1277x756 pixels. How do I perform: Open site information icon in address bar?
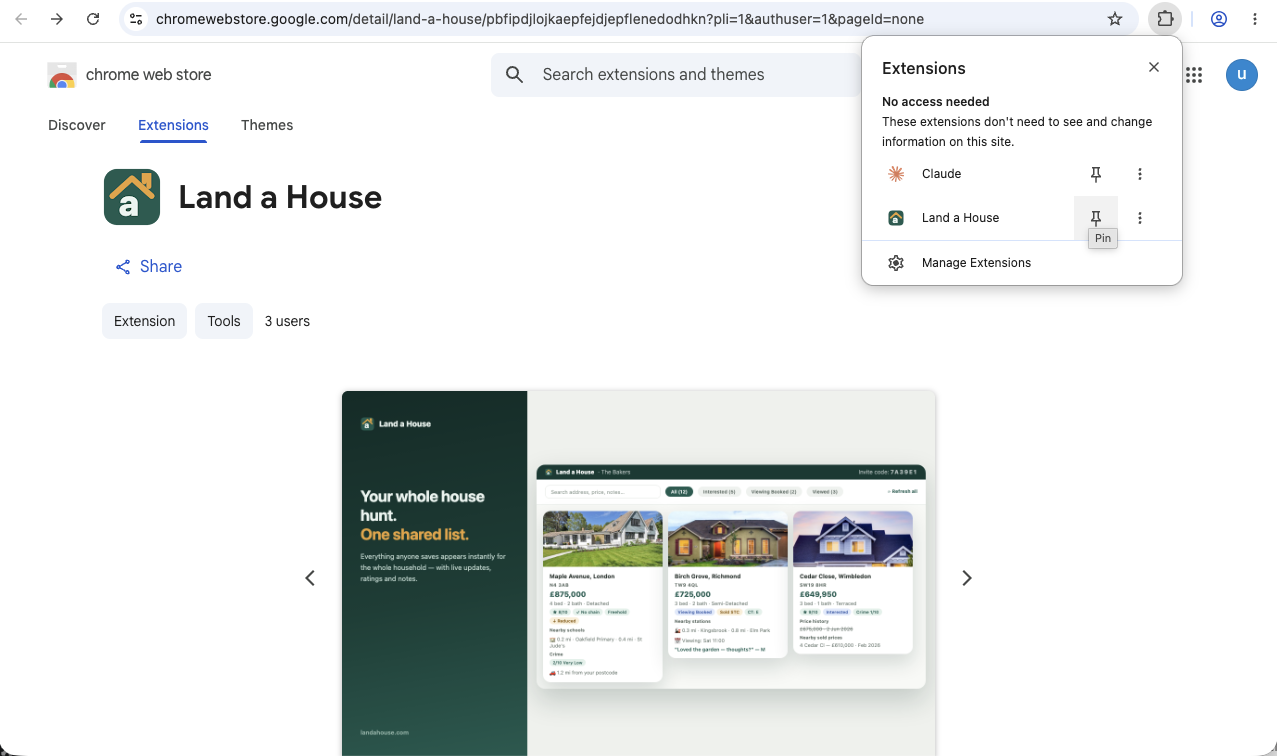coord(137,19)
